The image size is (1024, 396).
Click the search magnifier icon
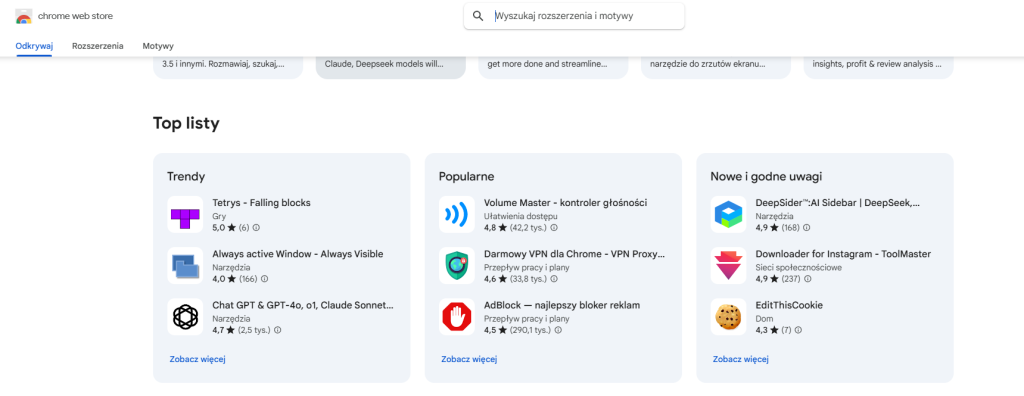point(478,16)
